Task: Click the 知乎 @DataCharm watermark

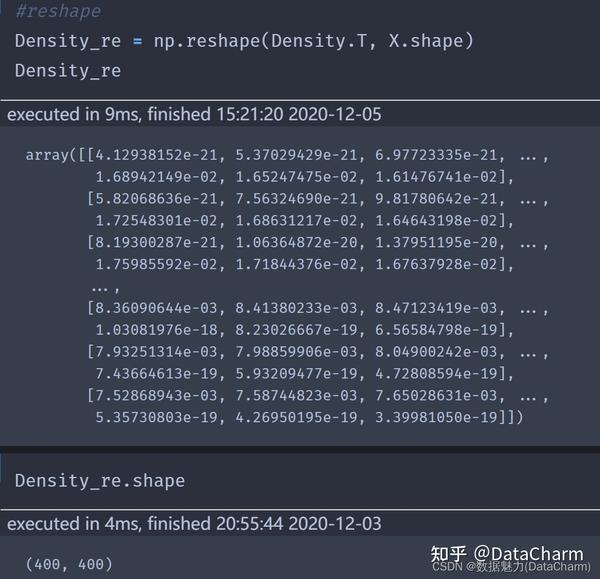Action: (x=507, y=553)
